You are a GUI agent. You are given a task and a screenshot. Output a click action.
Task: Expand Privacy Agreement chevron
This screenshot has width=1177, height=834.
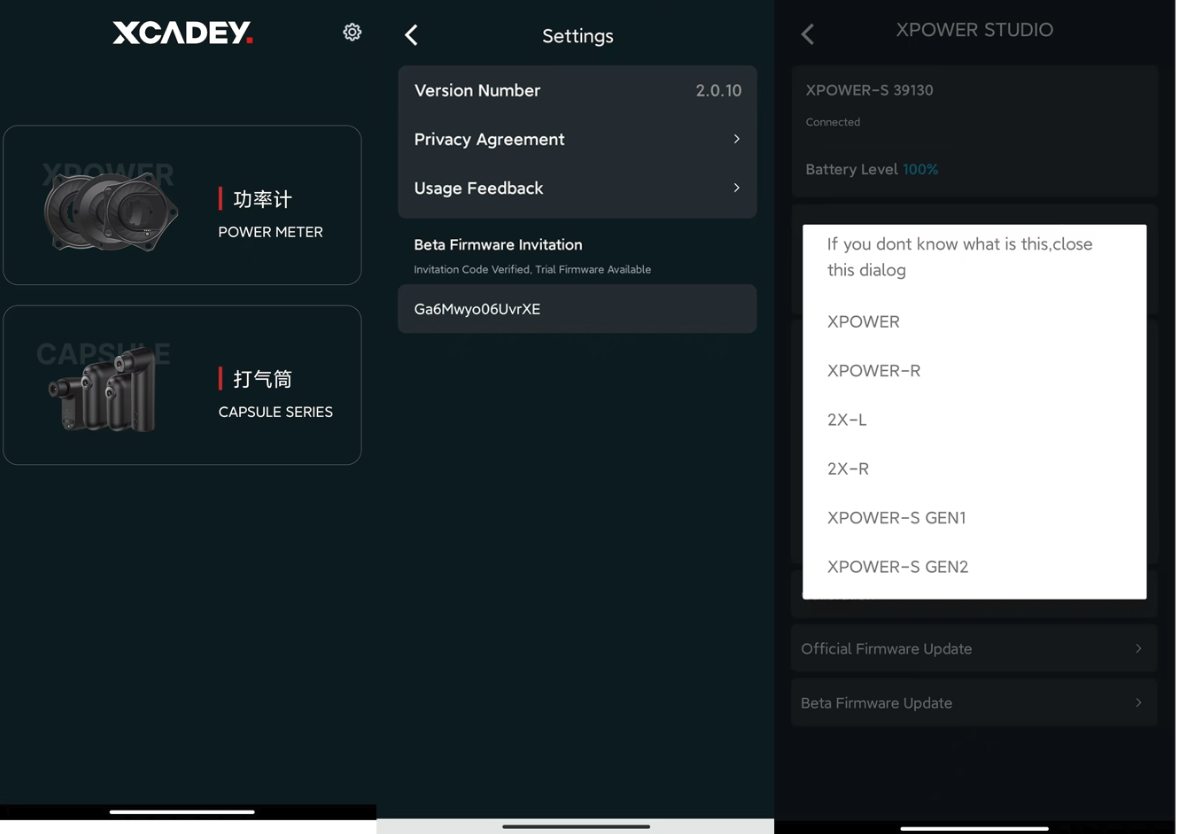click(736, 139)
